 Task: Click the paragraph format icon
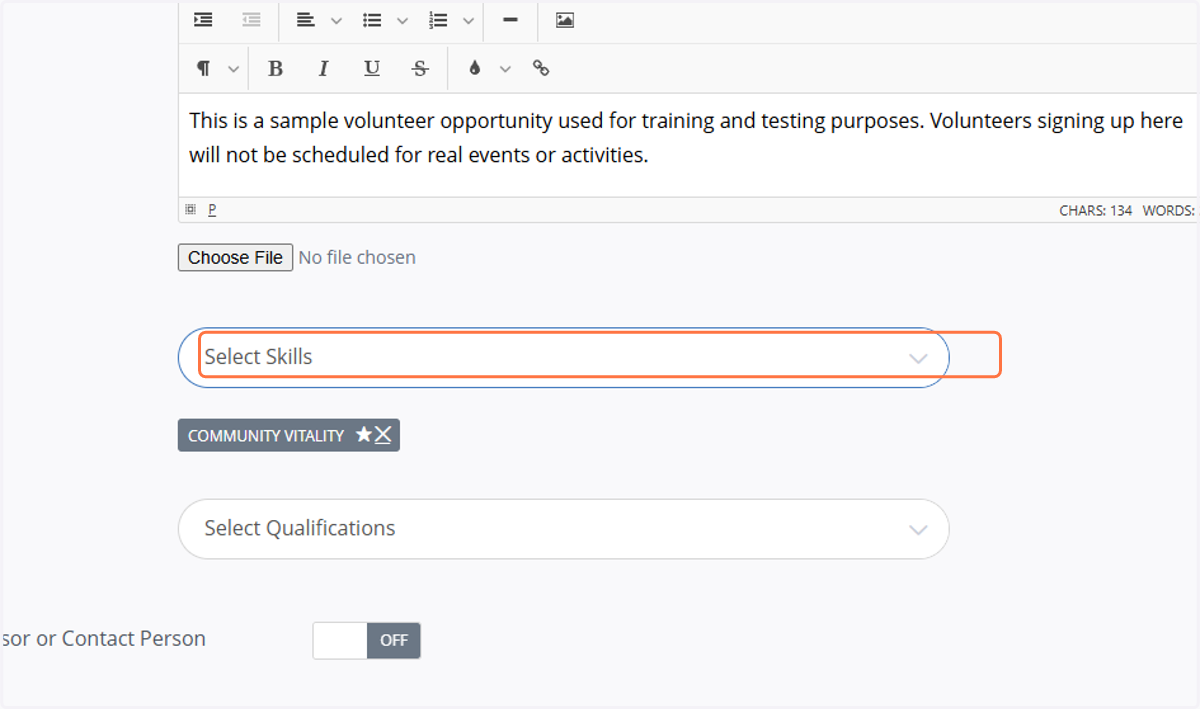pyautogui.click(x=203, y=68)
